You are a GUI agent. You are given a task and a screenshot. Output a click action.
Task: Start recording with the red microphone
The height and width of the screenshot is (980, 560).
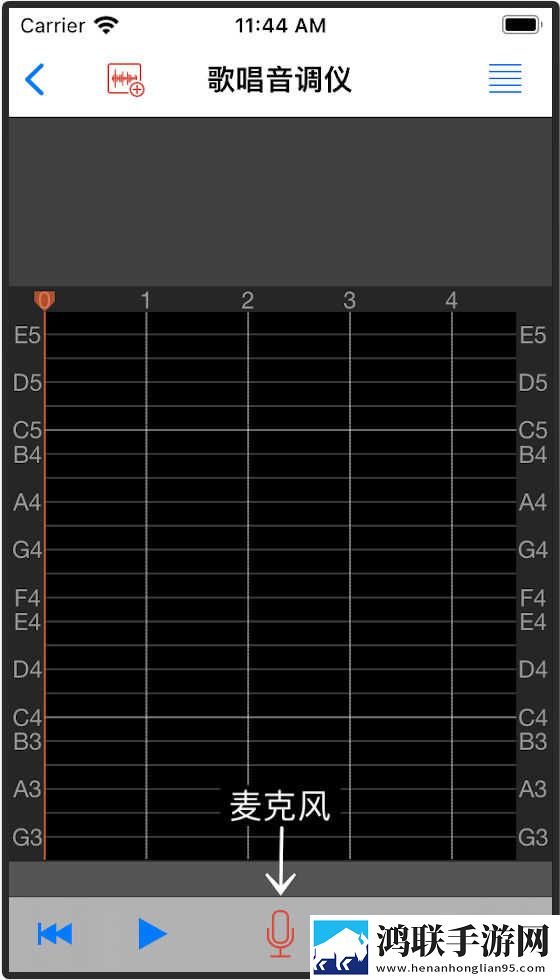pyautogui.click(x=280, y=934)
